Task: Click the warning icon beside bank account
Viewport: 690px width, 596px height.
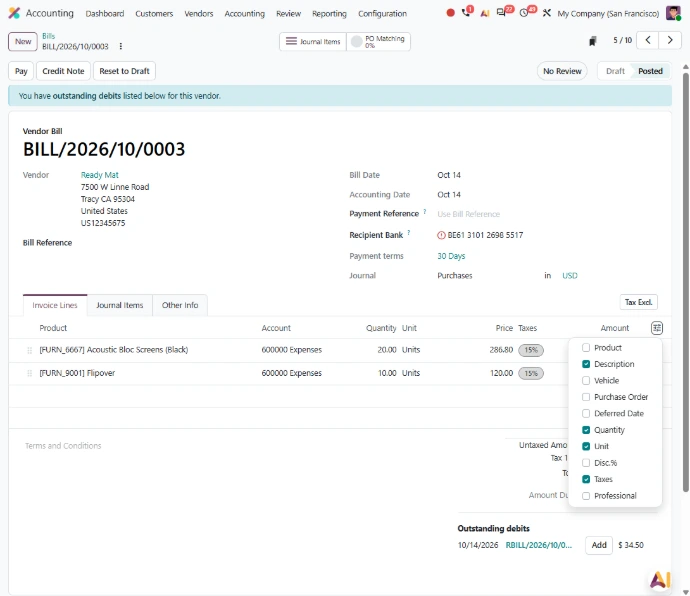Action: 441,235
